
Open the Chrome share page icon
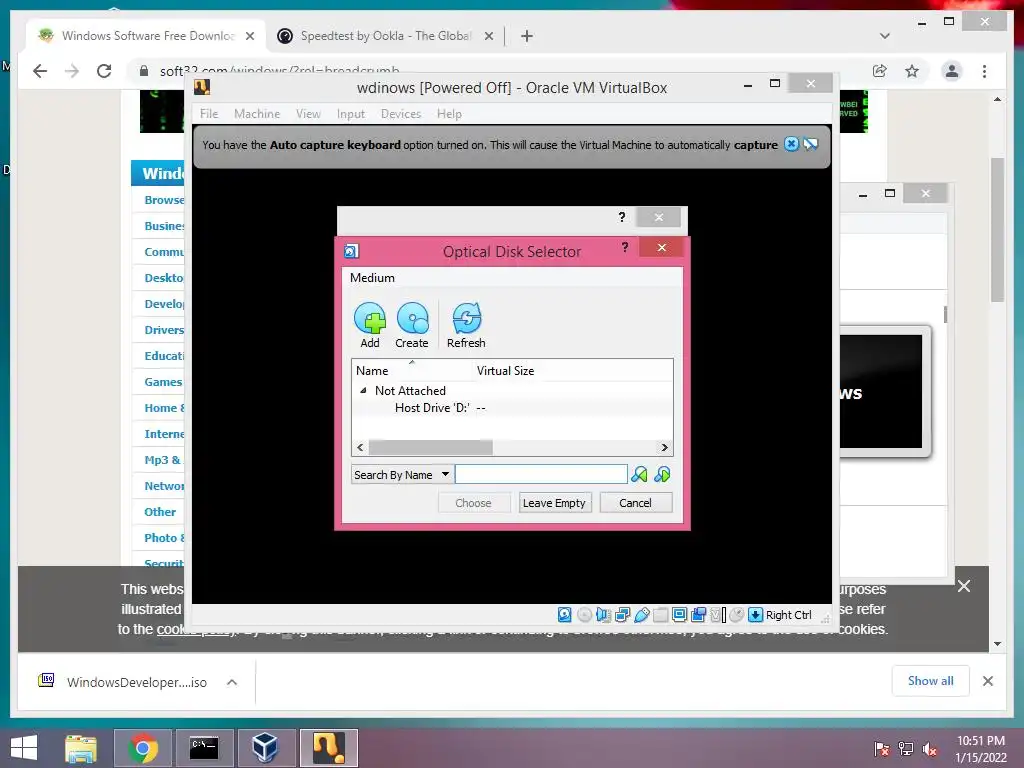(880, 71)
